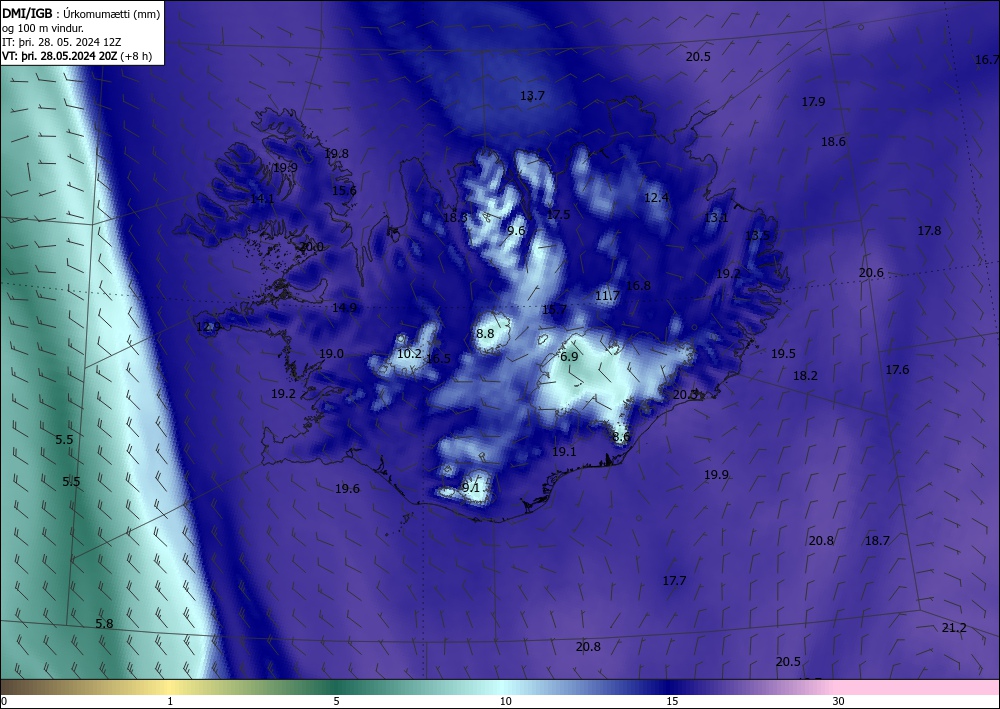1000x709 pixels.
Task: Click the 19.1 map value
Action: point(564,452)
